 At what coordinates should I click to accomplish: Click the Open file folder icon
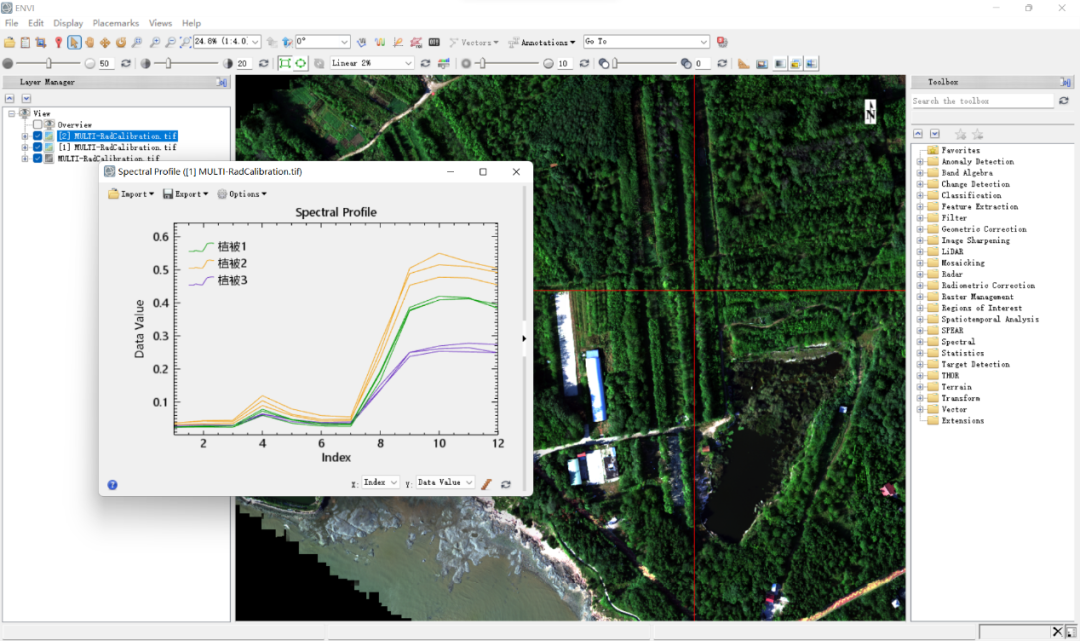click(10, 42)
